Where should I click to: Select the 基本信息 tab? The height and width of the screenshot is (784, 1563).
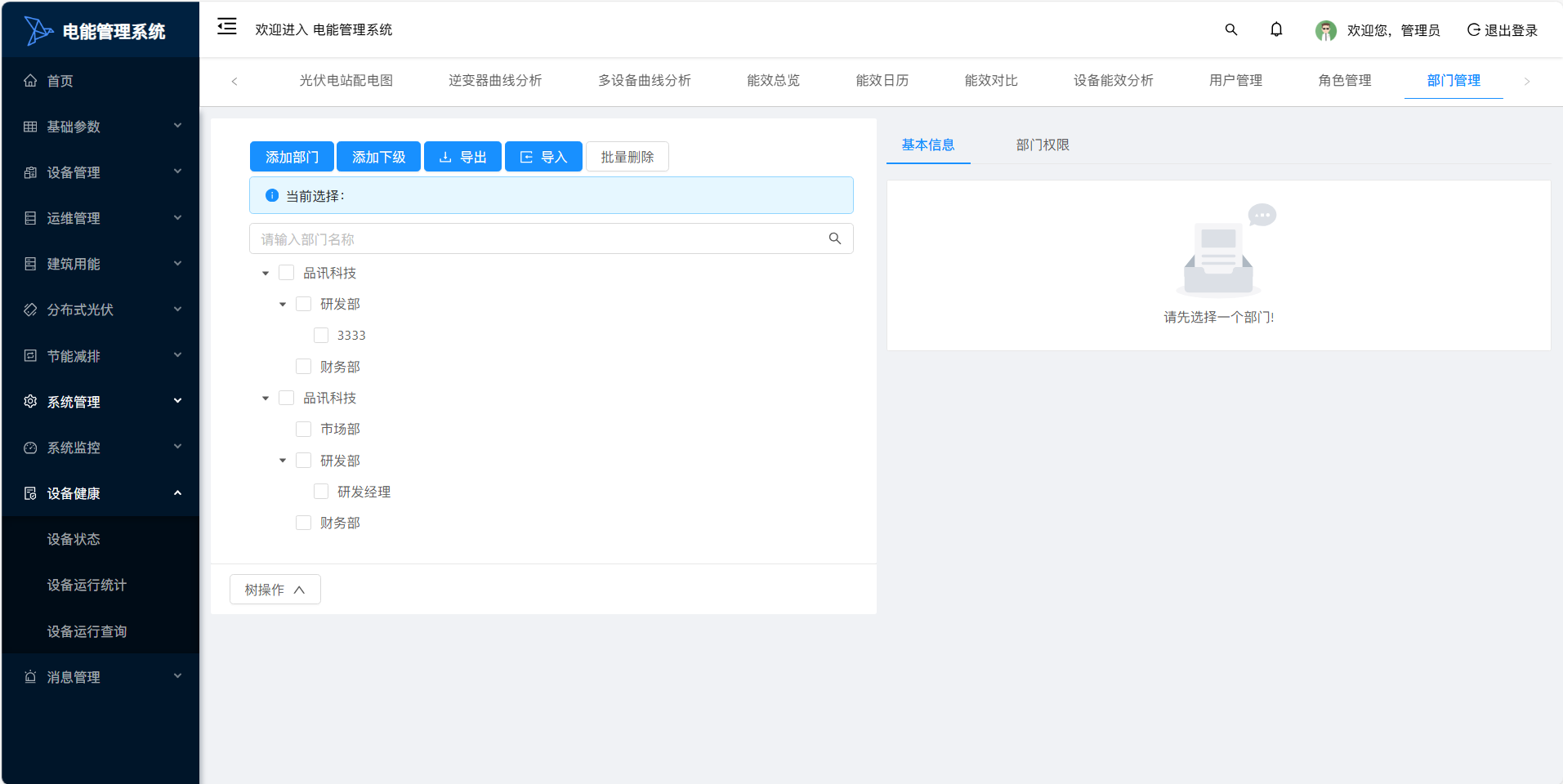[x=928, y=145]
